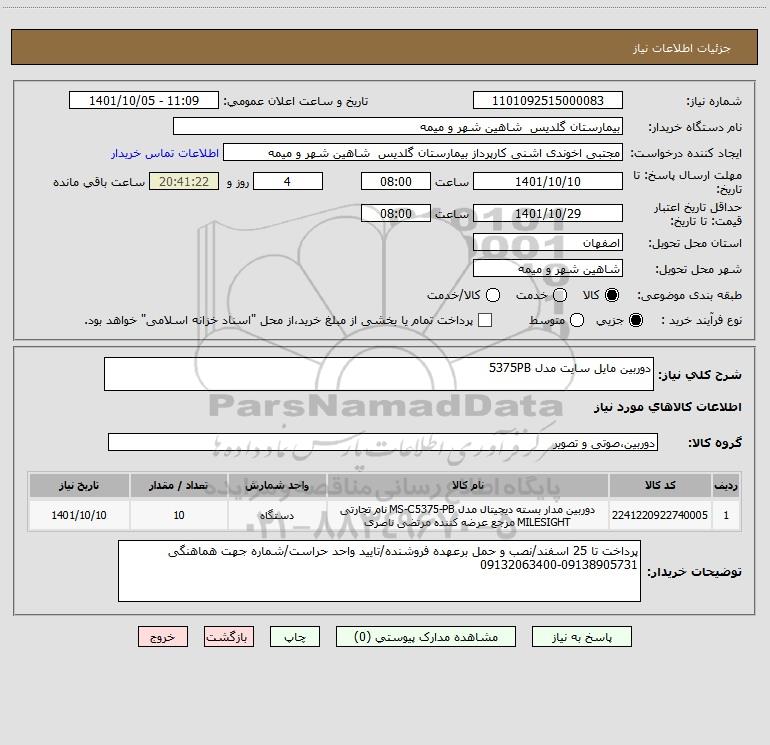Click the کد کالا column header
Screen dimensions: 770x745
tap(660, 485)
